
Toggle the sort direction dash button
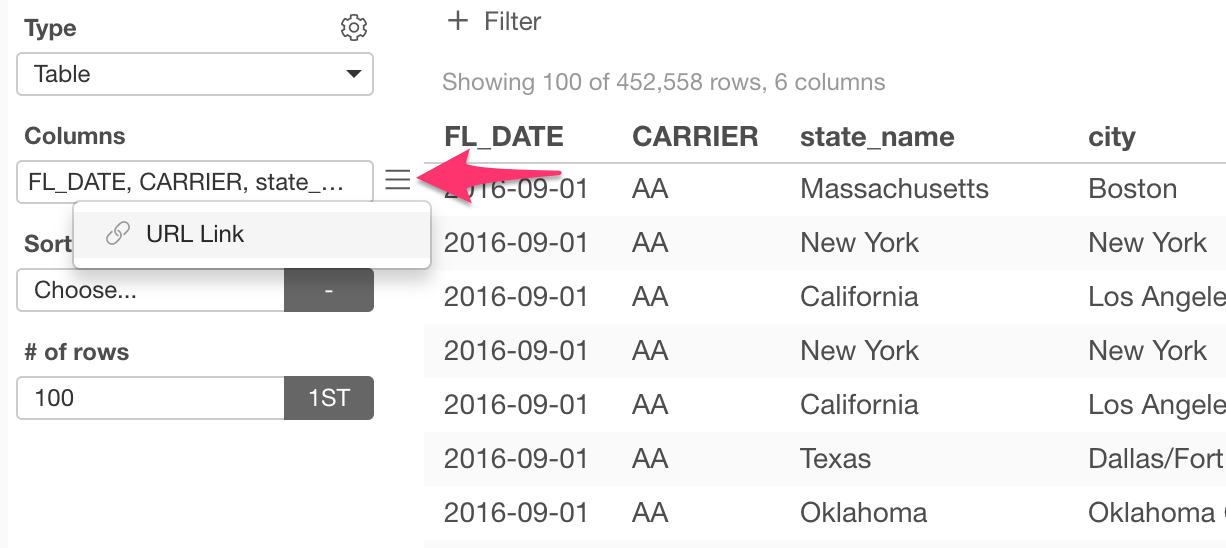click(x=329, y=290)
